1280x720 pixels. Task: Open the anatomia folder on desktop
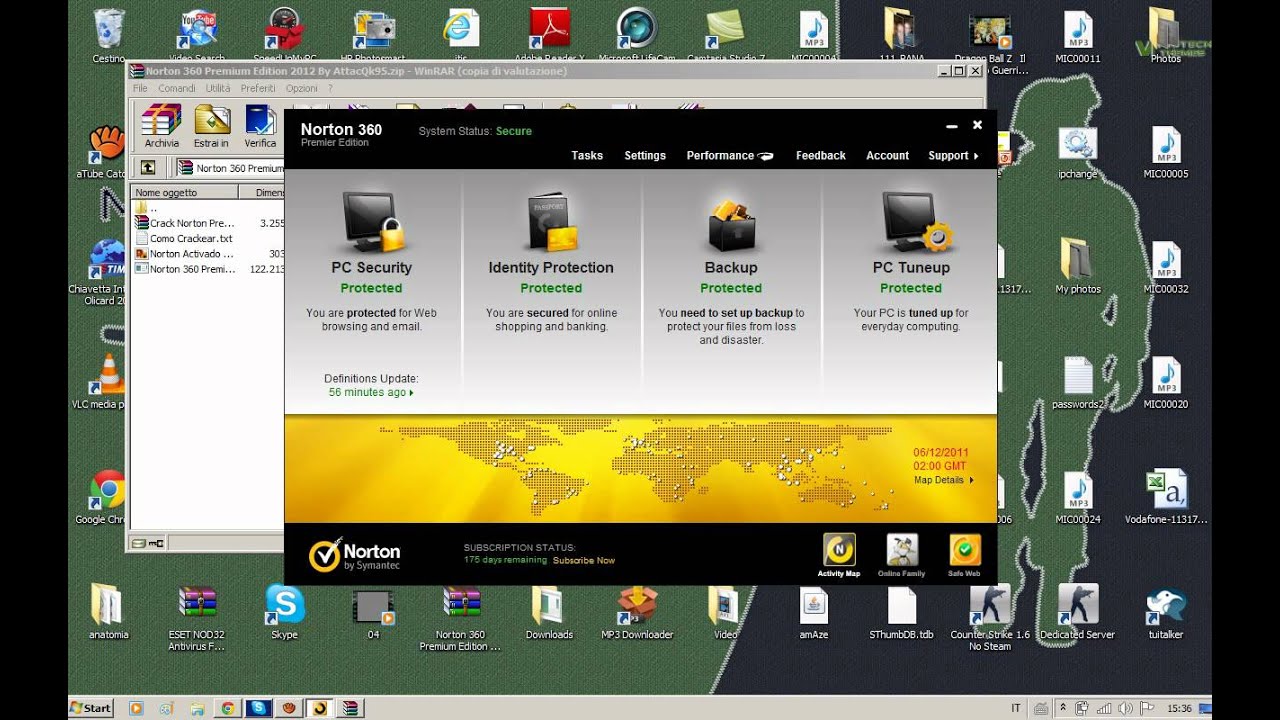(108, 612)
